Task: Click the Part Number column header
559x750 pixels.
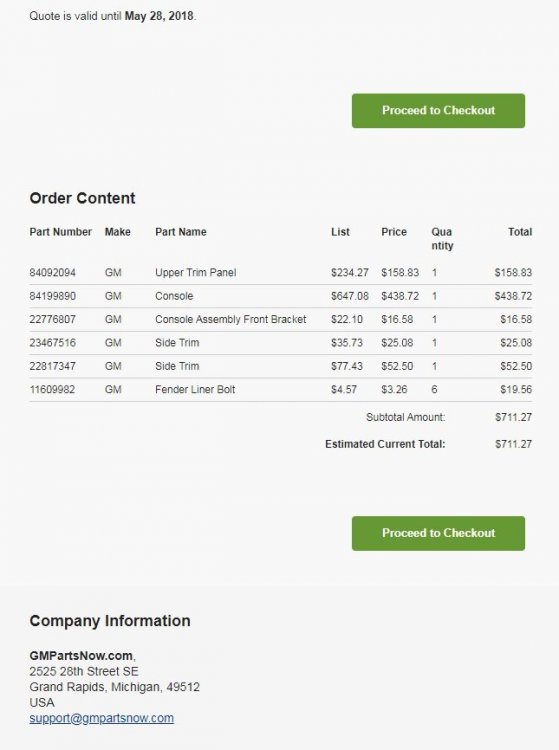Action: click(x=61, y=232)
